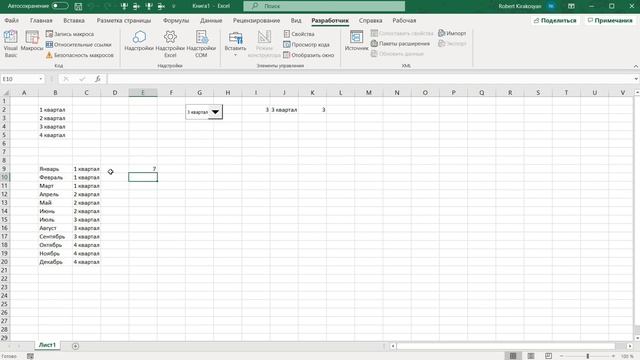
Task: Toggle the AutoSave switch
Action: pos(60,6)
